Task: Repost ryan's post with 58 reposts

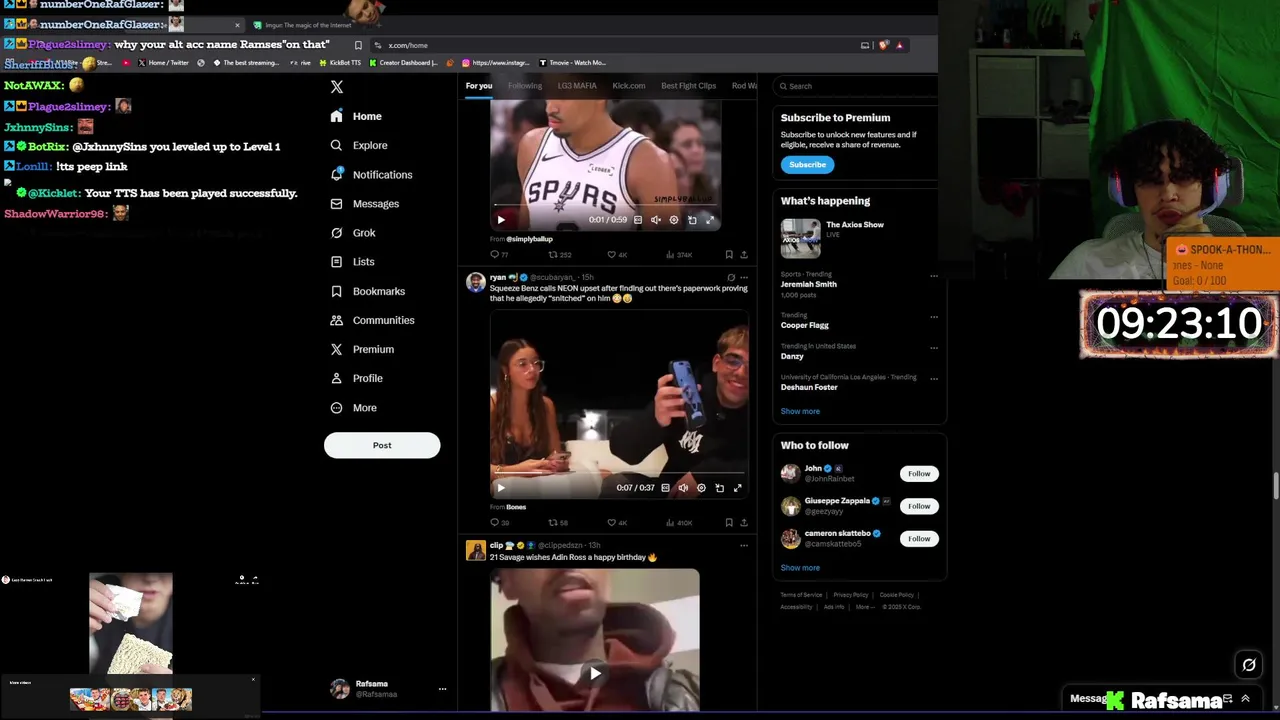Action: pyautogui.click(x=558, y=523)
